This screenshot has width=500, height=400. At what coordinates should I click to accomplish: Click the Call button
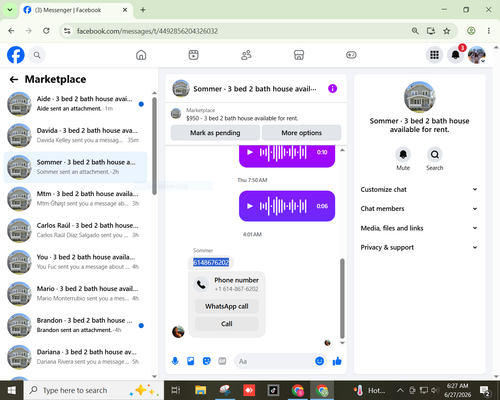click(227, 324)
